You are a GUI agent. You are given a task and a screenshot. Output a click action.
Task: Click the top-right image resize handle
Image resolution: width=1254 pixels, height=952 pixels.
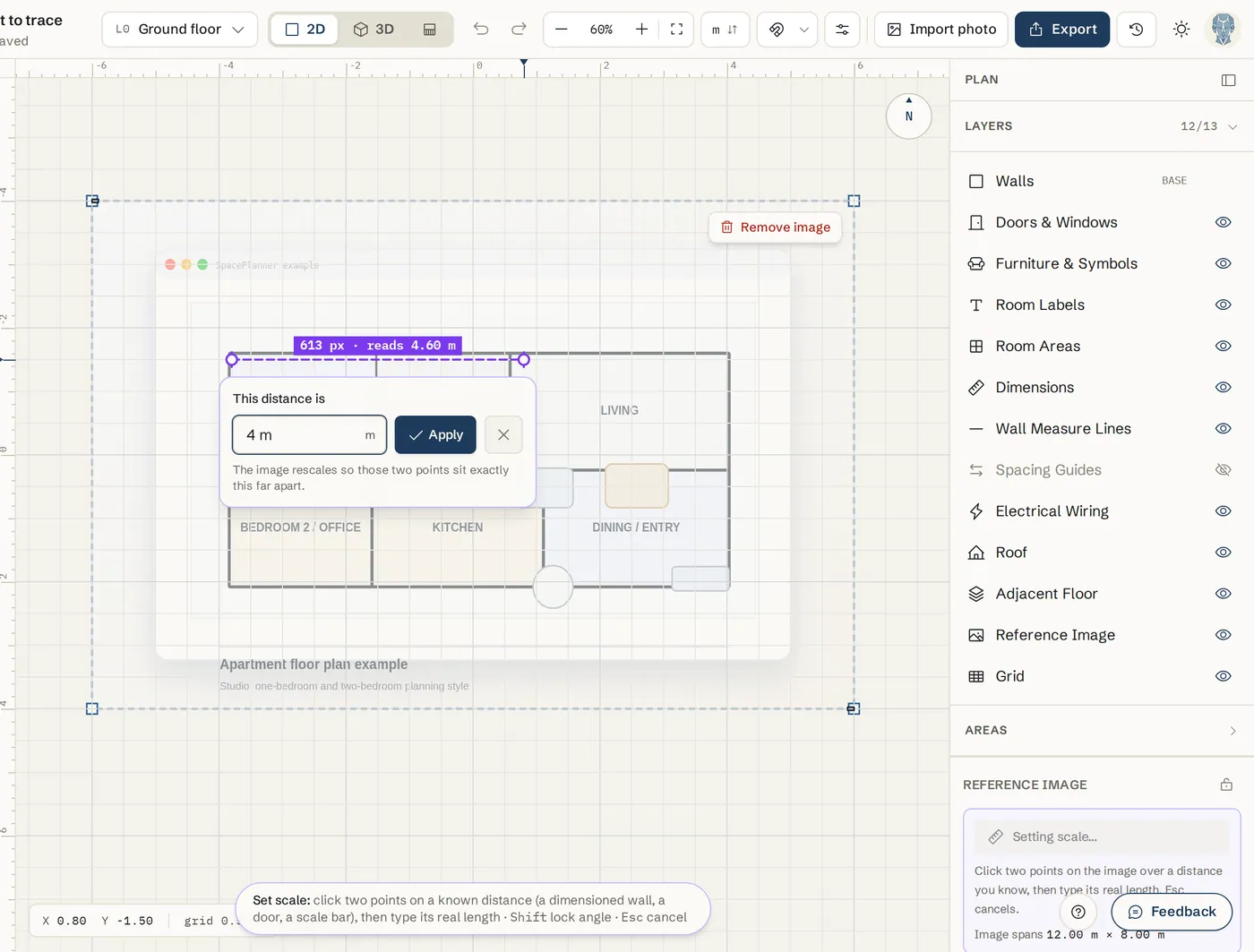tap(854, 202)
